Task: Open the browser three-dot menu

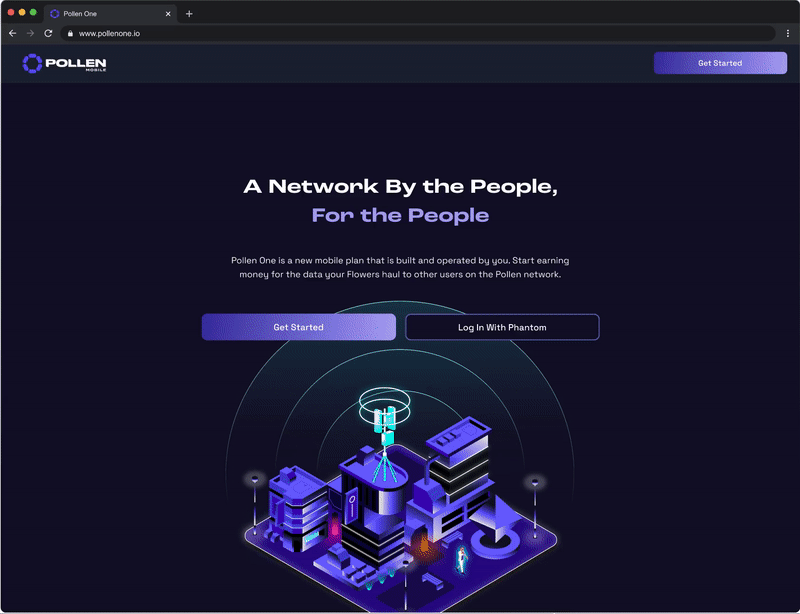Action: [788, 33]
